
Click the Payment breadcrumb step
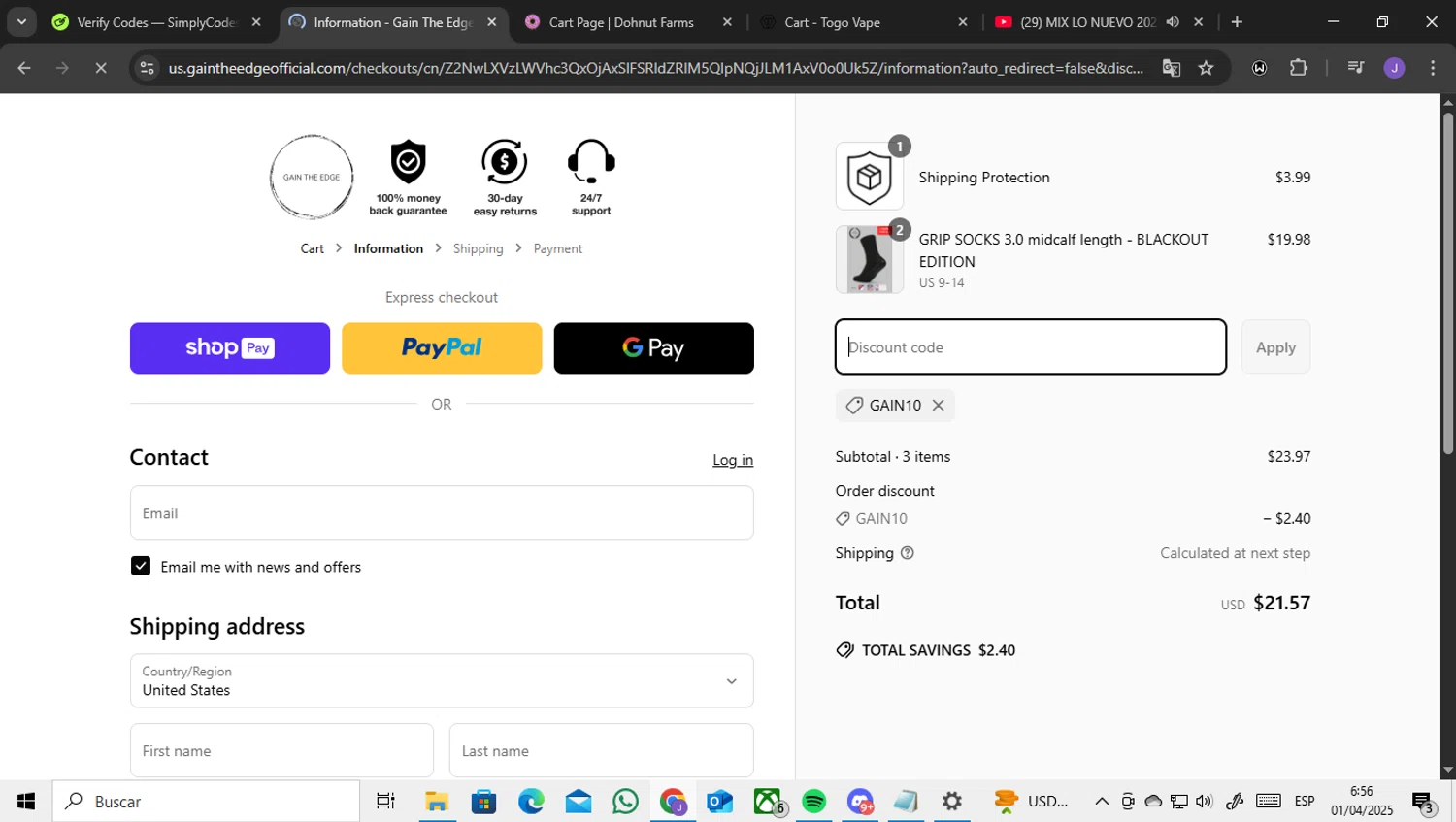pyautogui.click(x=558, y=248)
